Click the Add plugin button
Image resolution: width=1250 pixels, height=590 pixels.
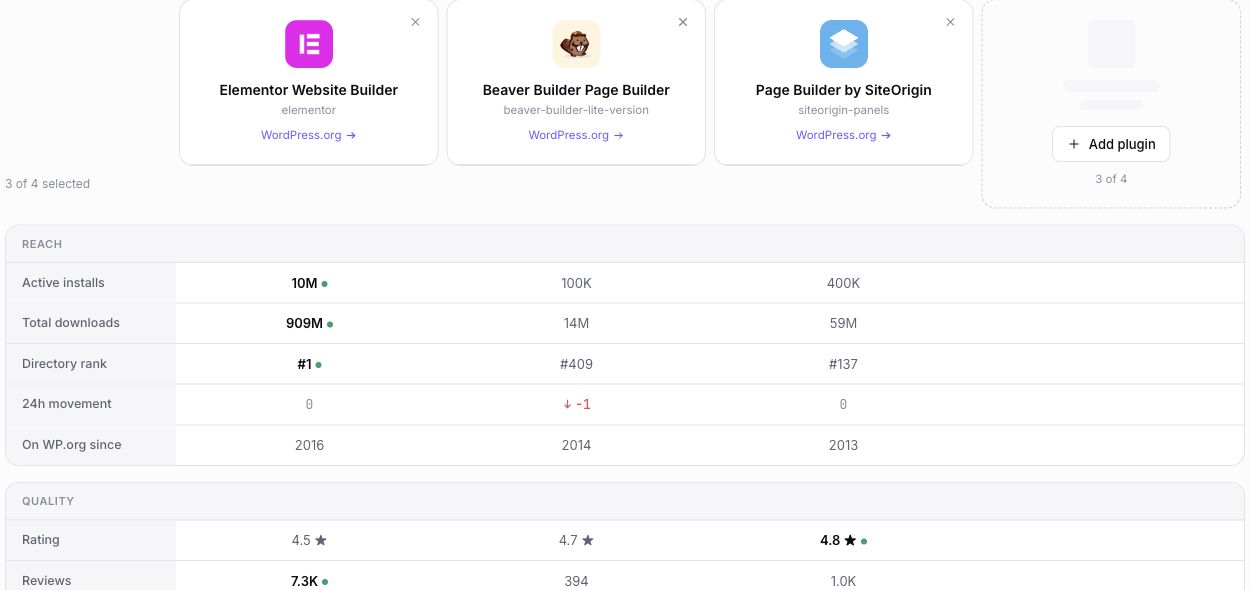[x=1111, y=144]
